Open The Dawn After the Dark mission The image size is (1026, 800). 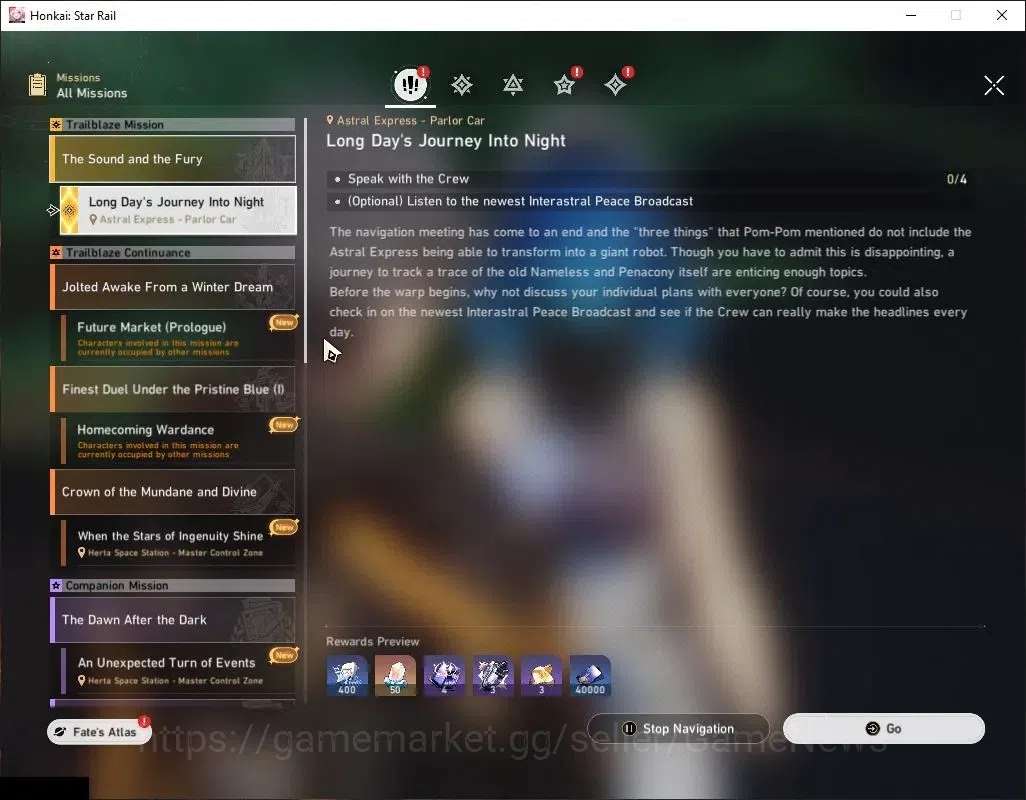(173, 619)
